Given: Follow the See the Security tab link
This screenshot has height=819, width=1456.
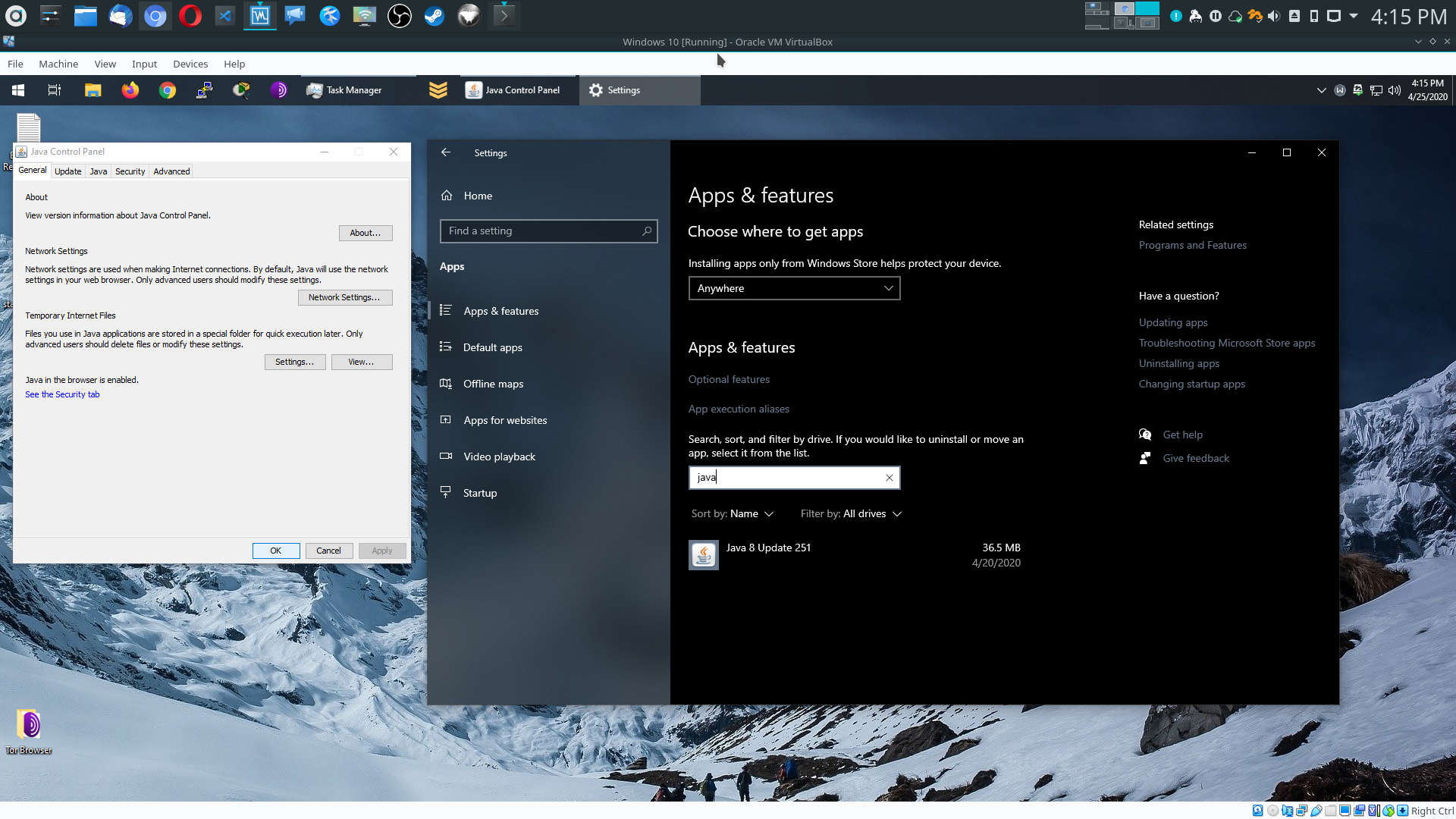Looking at the screenshot, I should 62,395.
